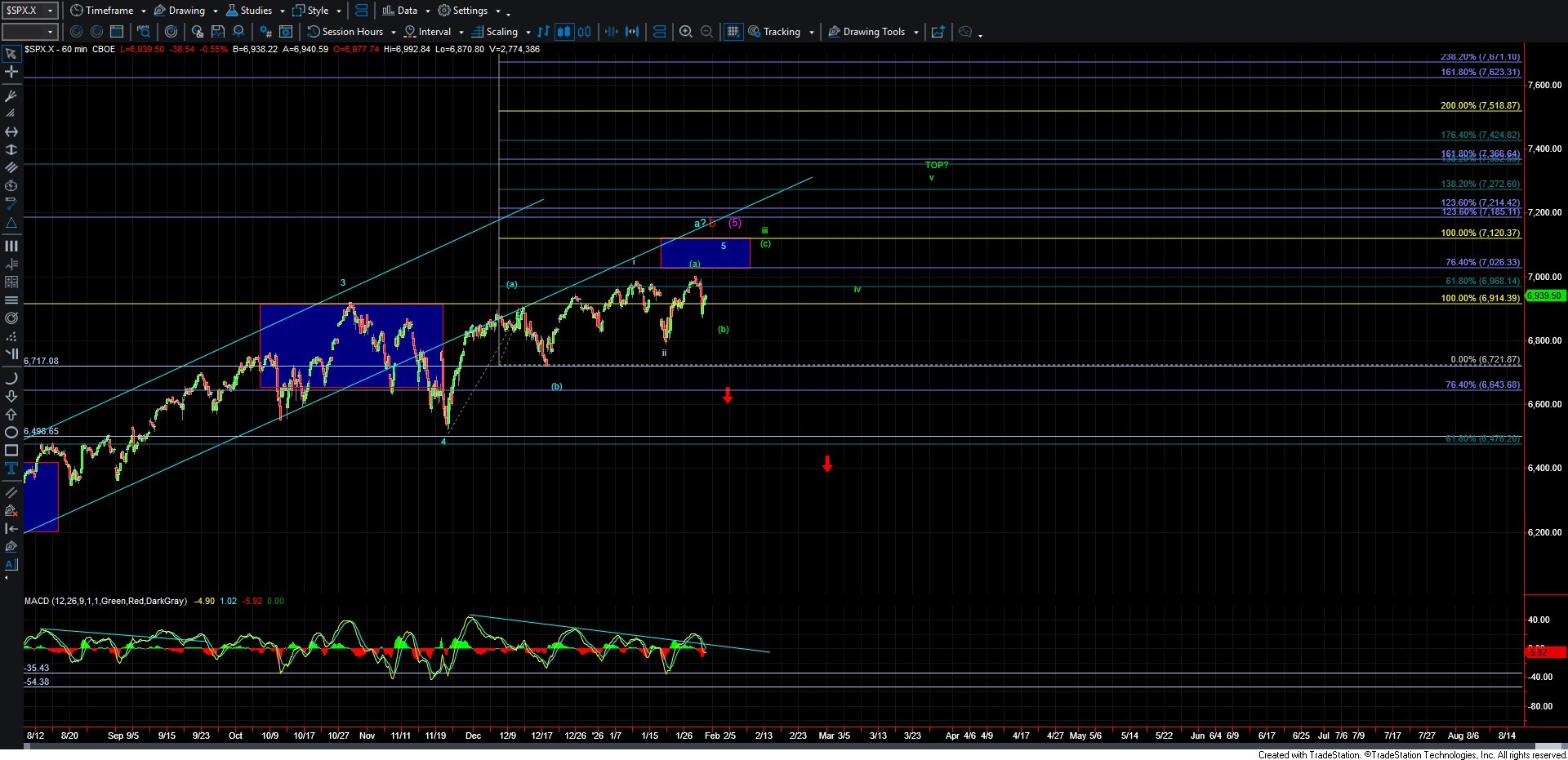
Task: Toggle hollow candlestick chart style
Action: tap(585, 32)
